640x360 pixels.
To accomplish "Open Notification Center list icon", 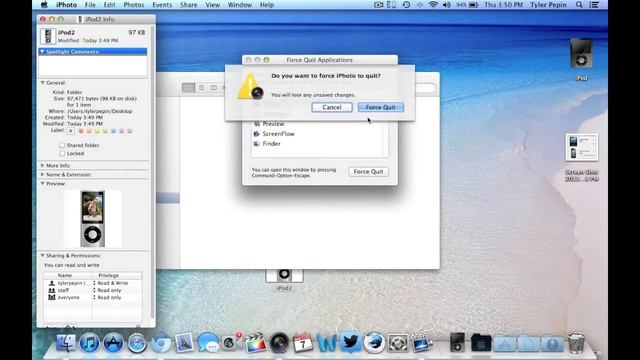I will pyautogui.click(x=594, y=5).
